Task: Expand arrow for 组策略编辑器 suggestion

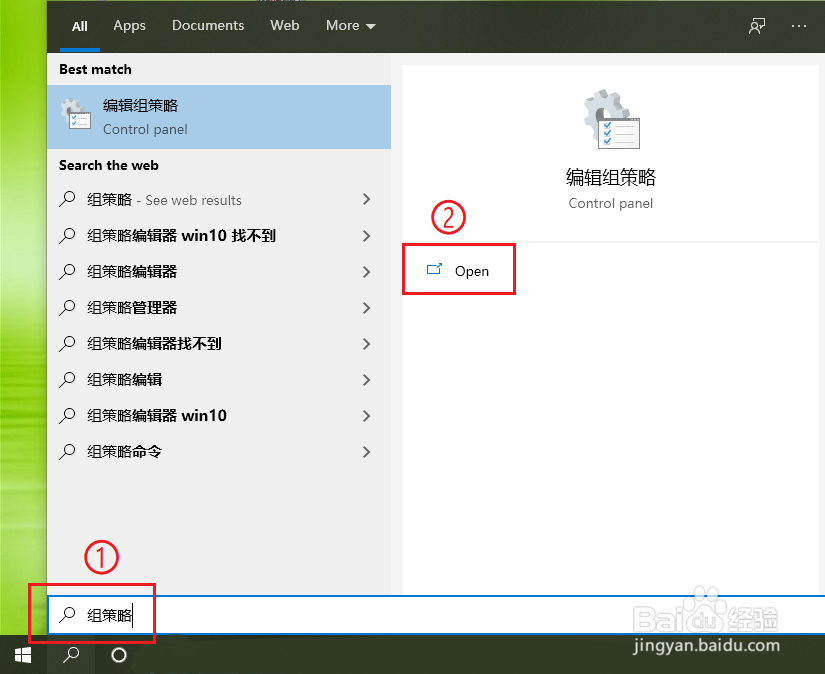Action: (367, 271)
